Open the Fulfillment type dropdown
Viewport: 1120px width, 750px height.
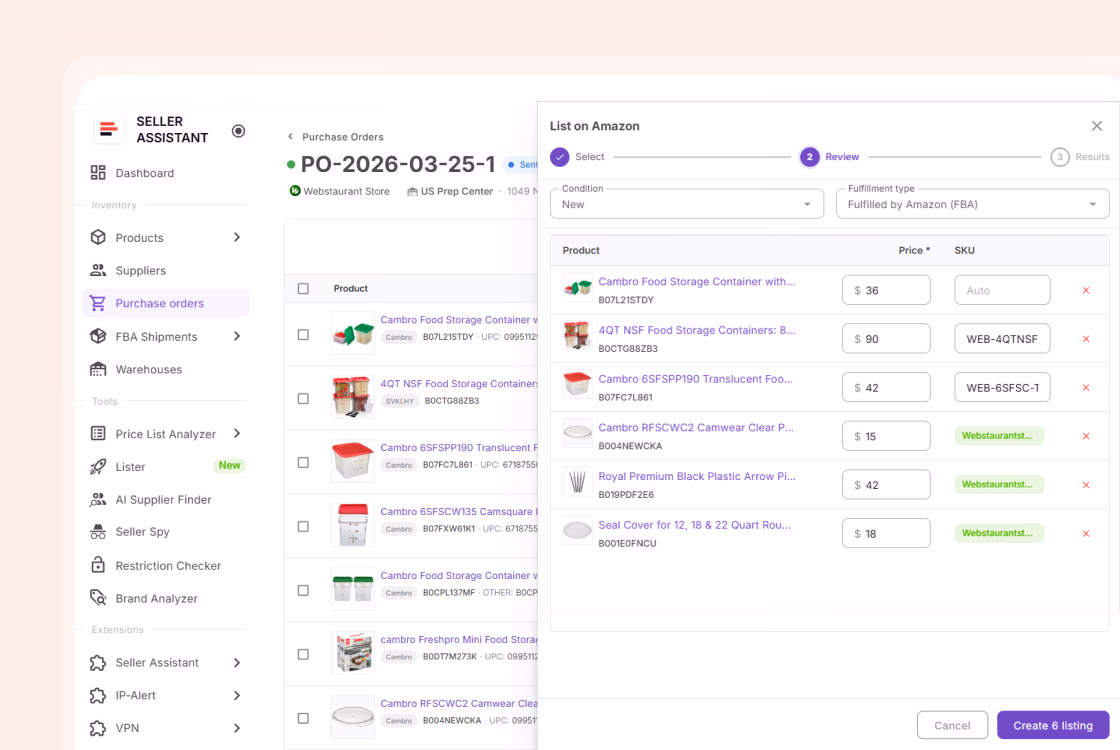tap(972, 204)
